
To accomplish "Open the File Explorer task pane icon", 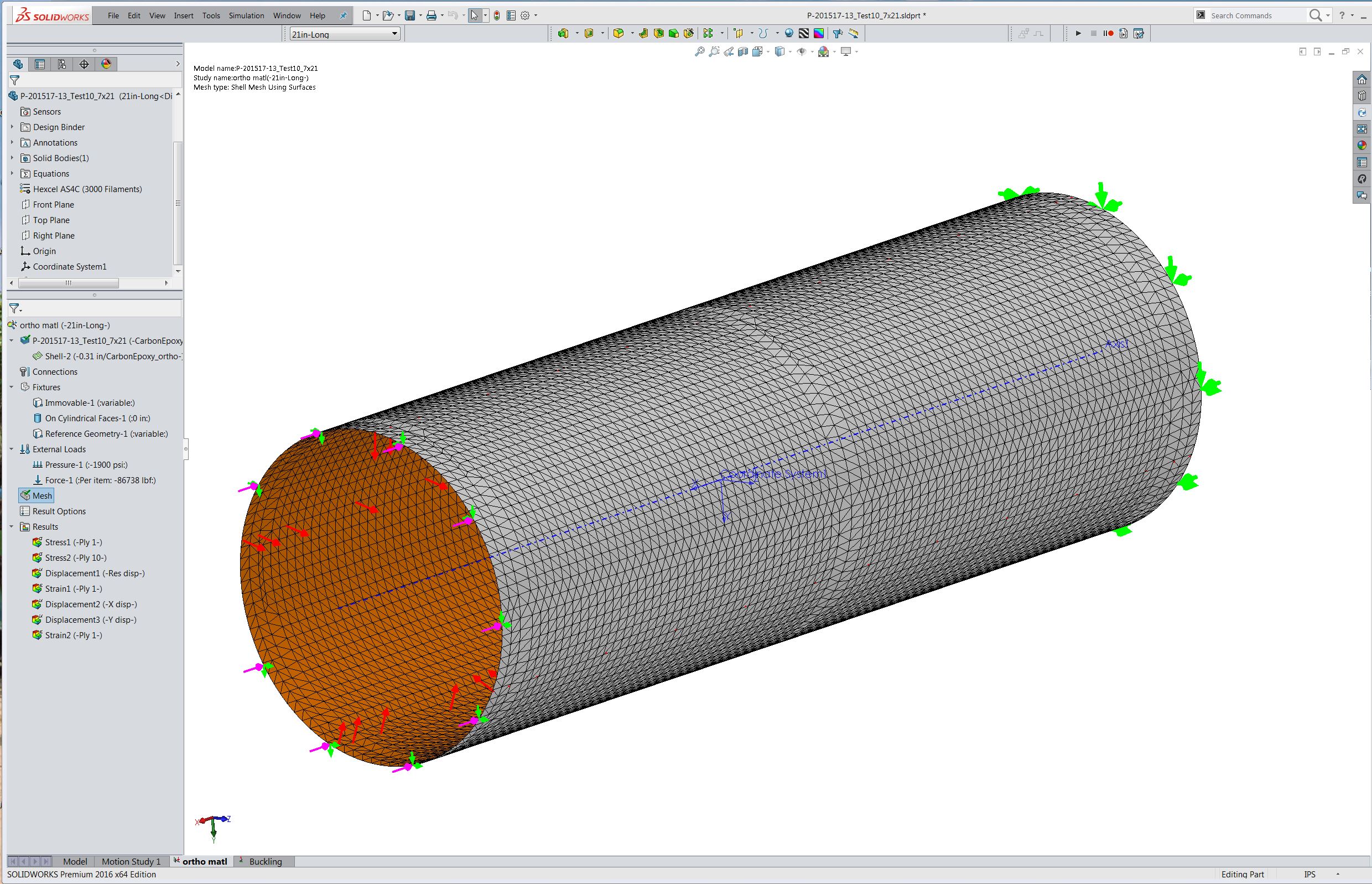I will 1361,112.
